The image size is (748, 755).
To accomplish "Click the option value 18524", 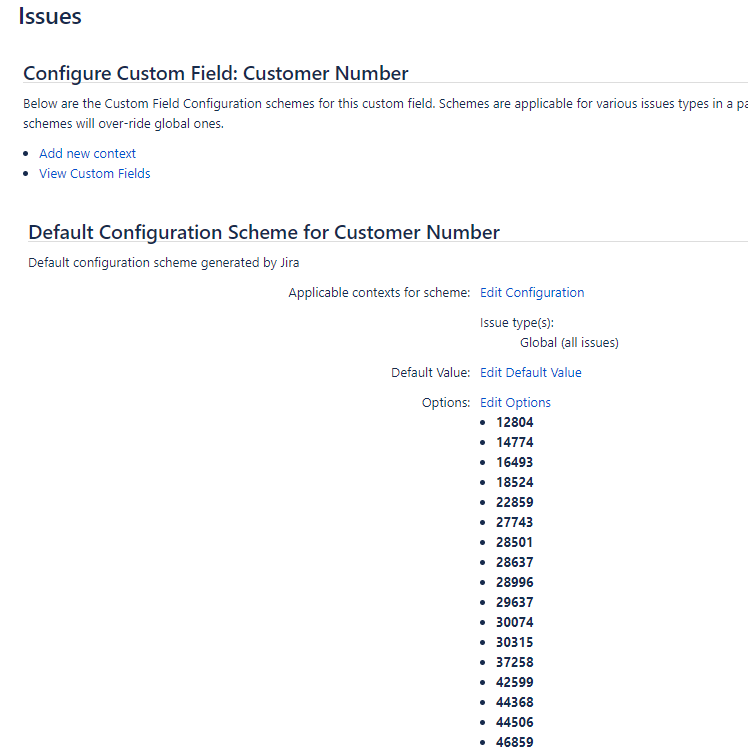I will coord(514,482).
